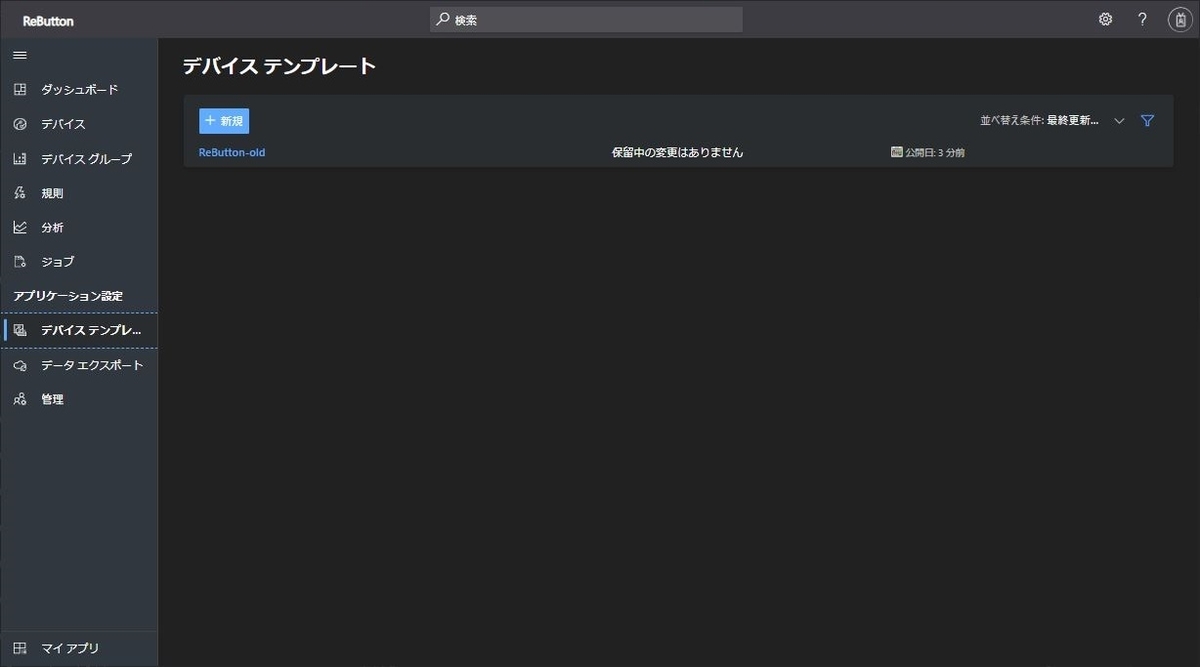This screenshot has height=667, width=1200.
Task: Click inside the 検索 search field
Action: 585,18
